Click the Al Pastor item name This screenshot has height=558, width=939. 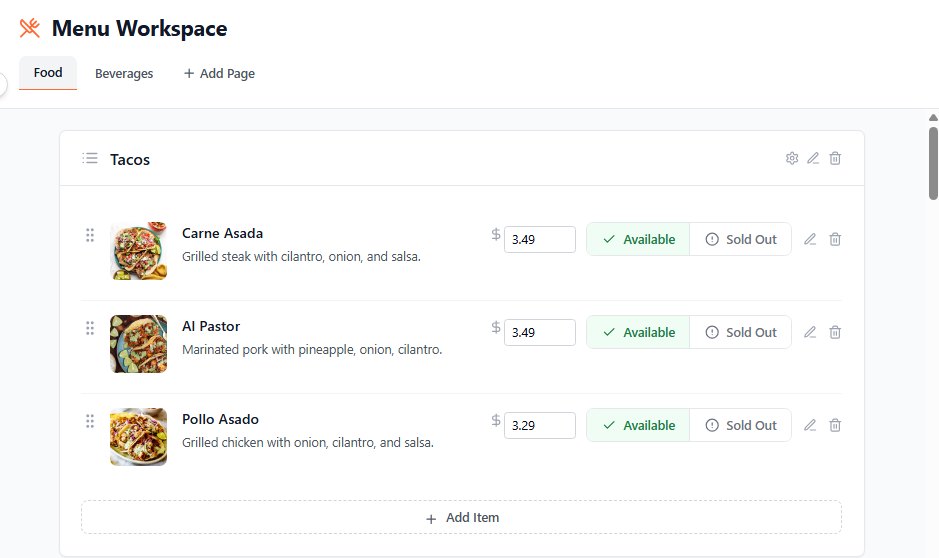tap(211, 326)
